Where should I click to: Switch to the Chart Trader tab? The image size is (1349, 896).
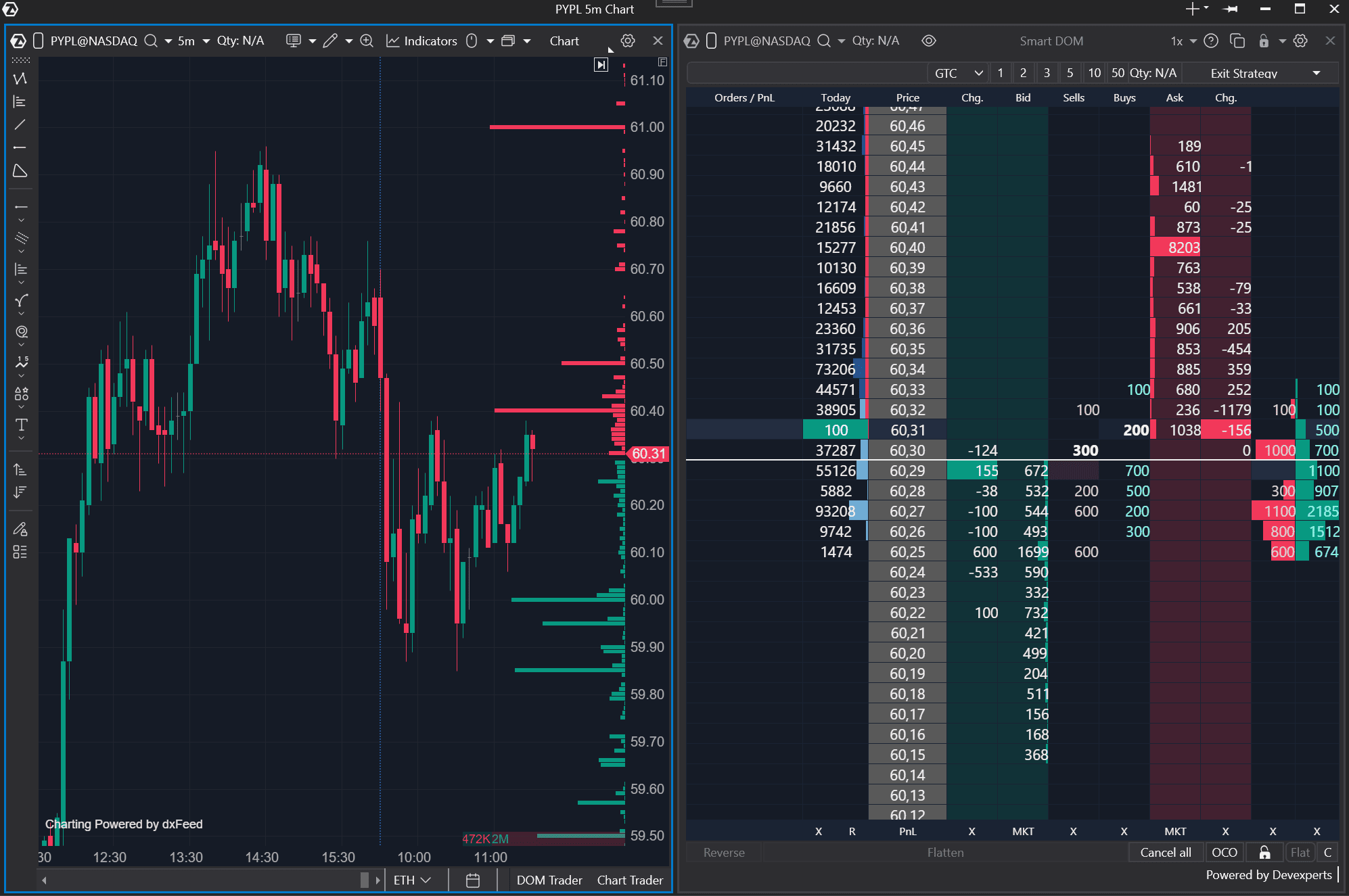[x=629, y=880]
